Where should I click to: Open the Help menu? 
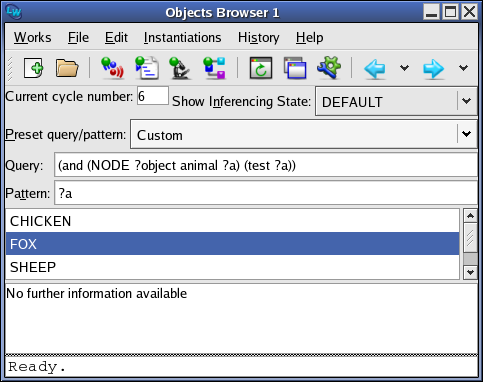coord(309,37)
